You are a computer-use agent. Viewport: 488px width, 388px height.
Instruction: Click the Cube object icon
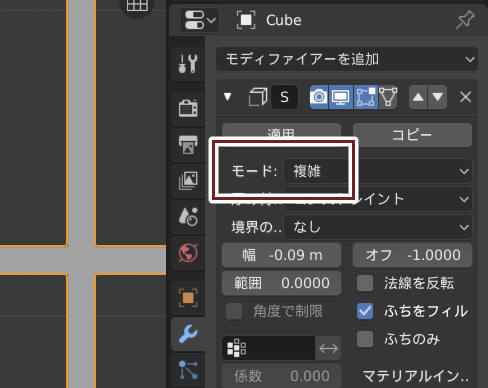point(246,20)
